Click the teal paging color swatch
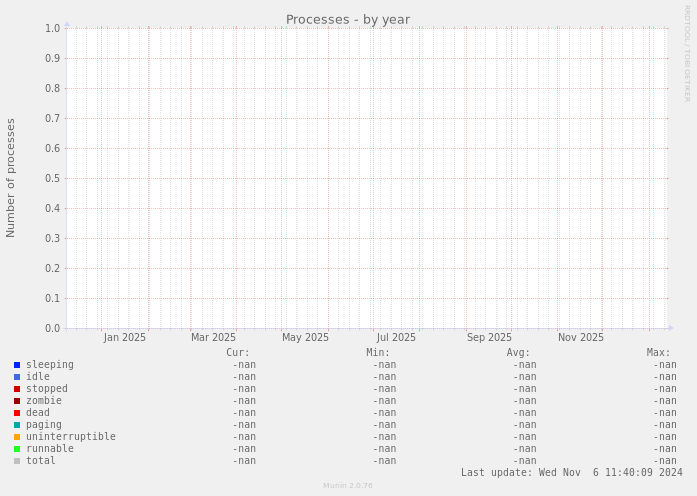 pyautogui.click(x=17, y=425)
